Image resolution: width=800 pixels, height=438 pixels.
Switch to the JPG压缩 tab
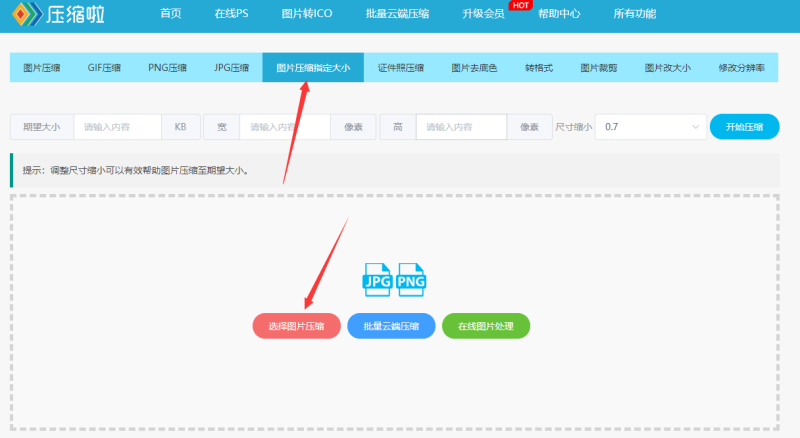click(231, 67)
